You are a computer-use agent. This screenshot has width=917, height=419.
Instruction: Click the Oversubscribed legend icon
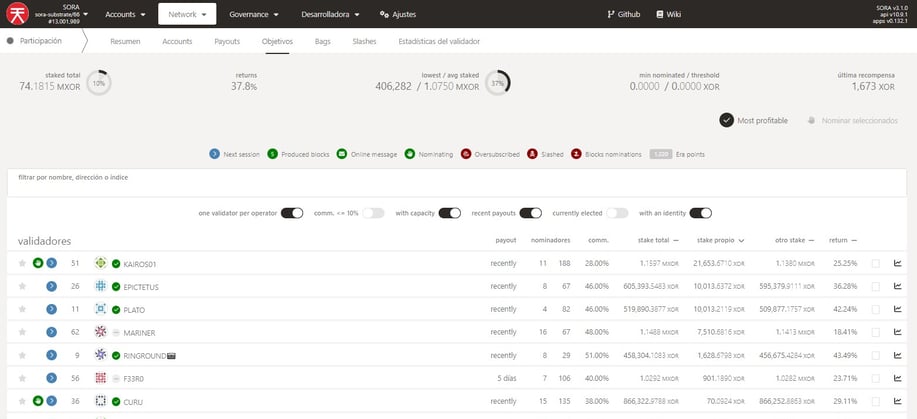point(466,154)
